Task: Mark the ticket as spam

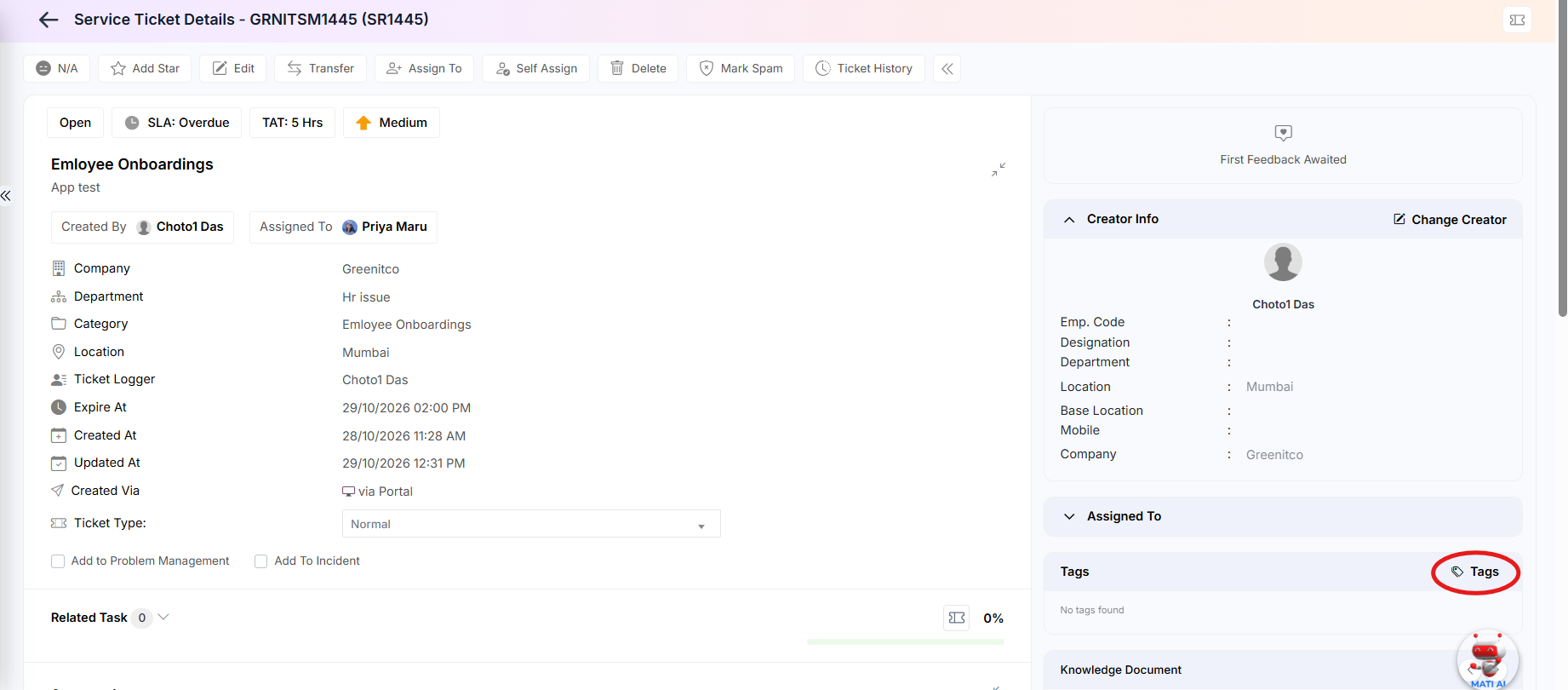Action: [x=741, y=68]
